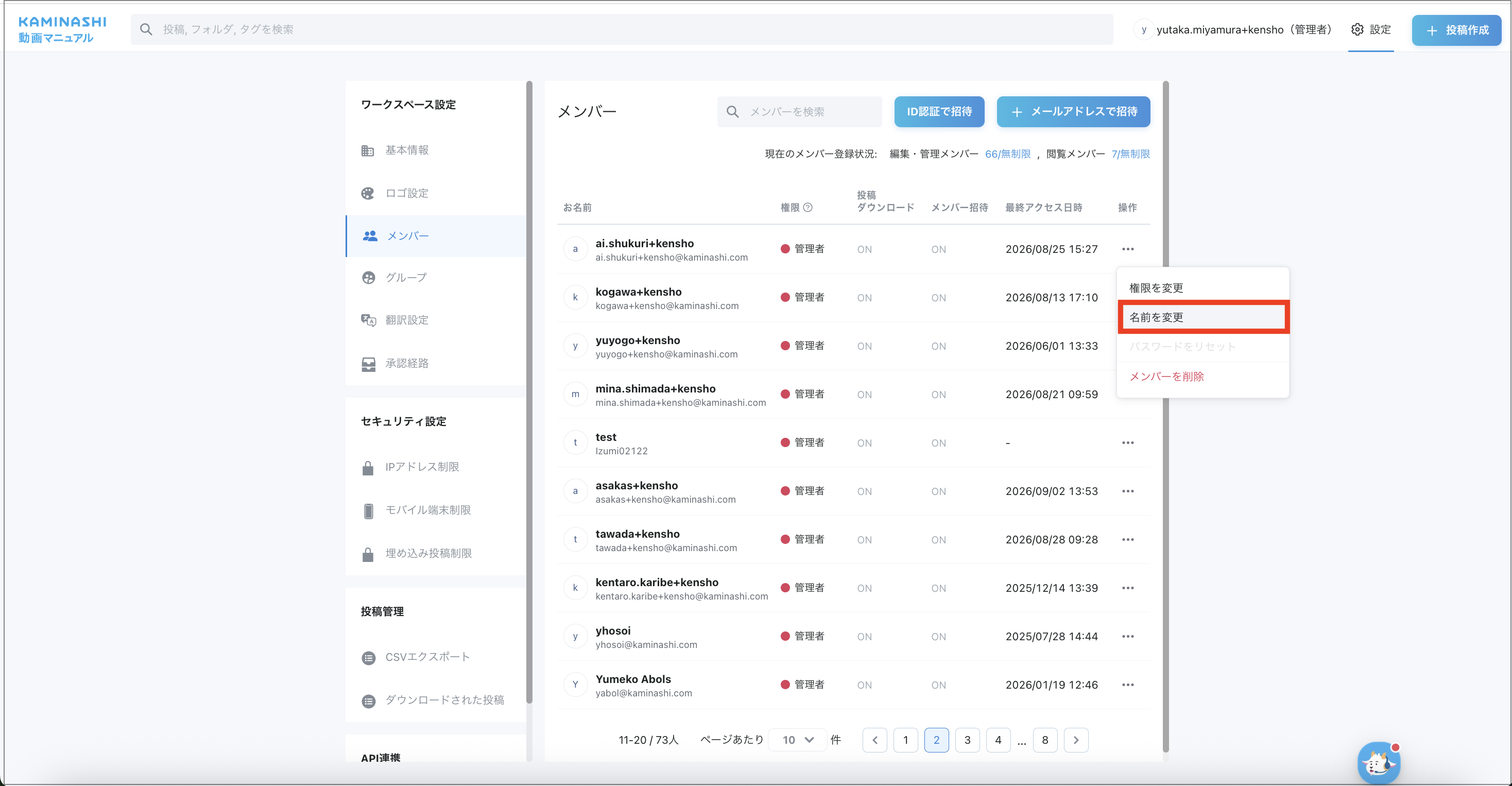The height and width of the screenshot is (786, 1512).
Task: Click the モバイル端末制限 phone icon
Action: click(368, 510)
